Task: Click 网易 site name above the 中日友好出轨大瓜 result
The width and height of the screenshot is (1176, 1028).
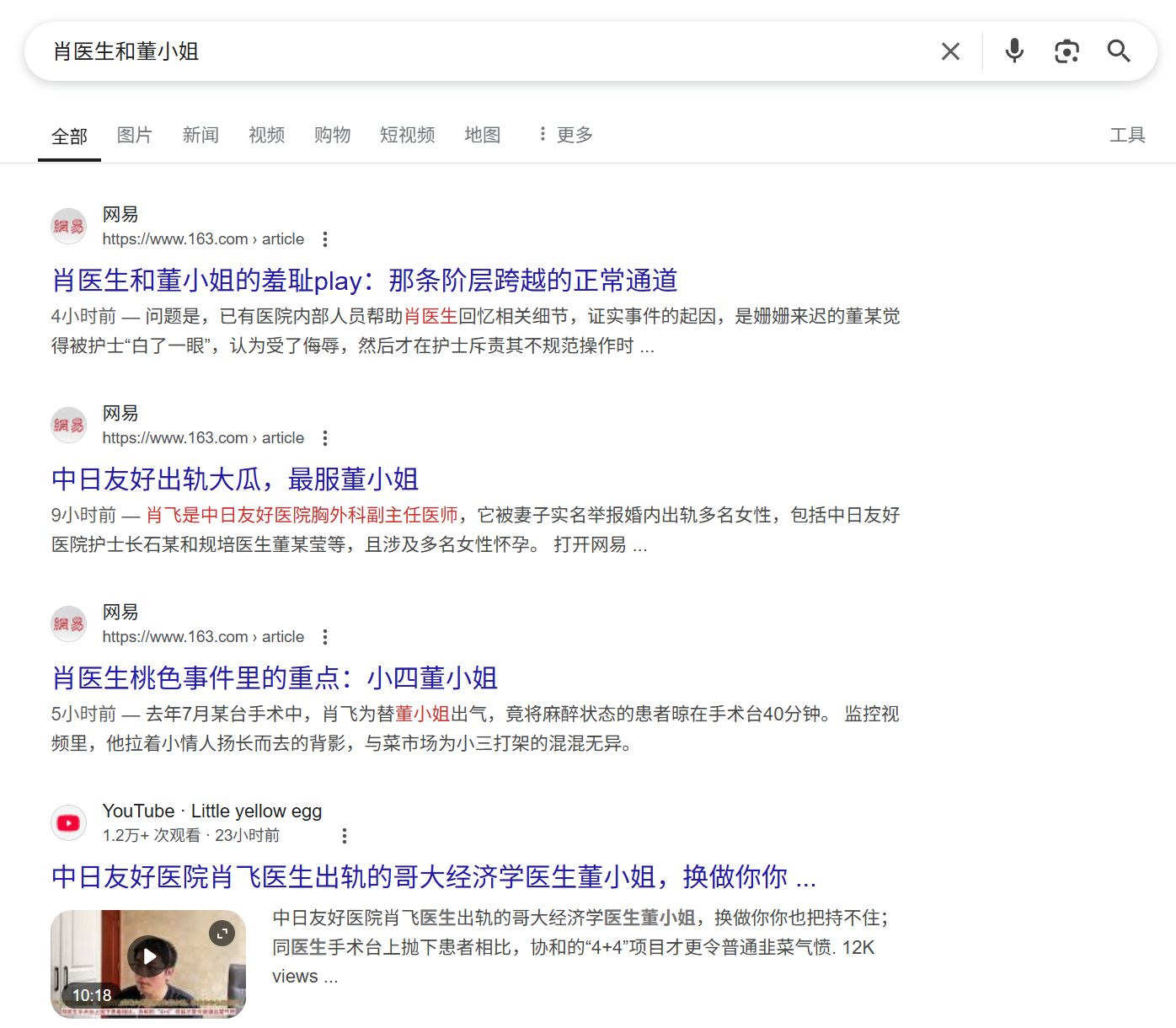Action: 120,414
